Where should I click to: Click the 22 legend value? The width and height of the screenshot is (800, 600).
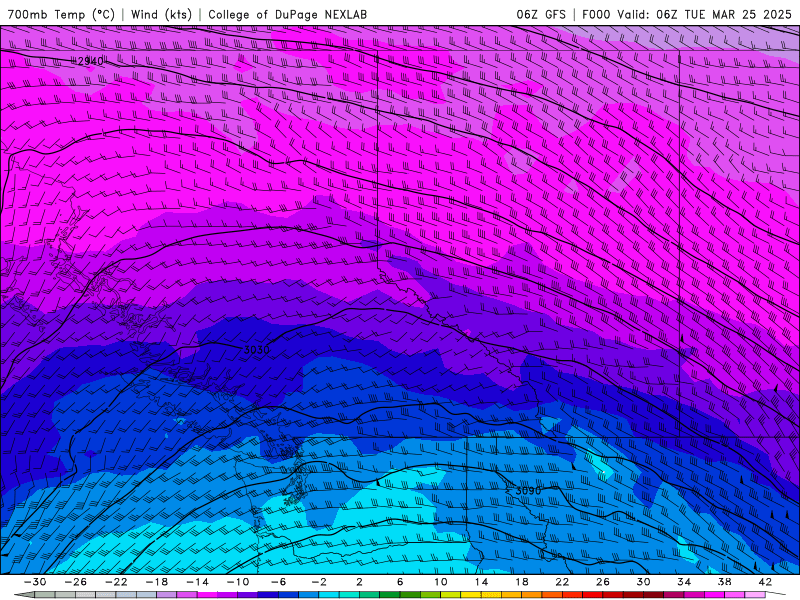562,582
